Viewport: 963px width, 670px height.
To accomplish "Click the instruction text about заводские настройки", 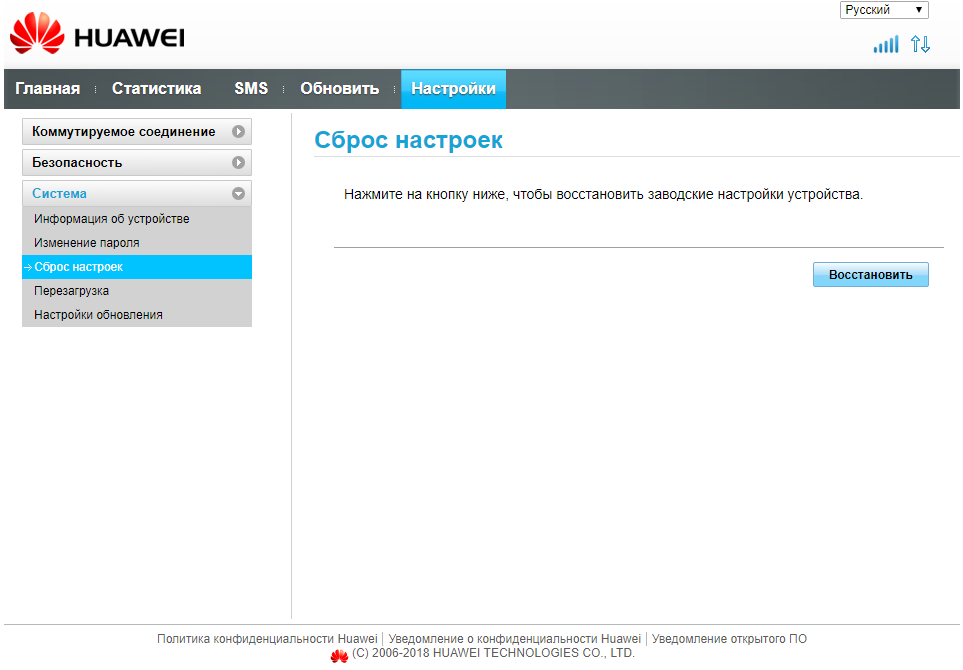I will [x=603, y=195].
